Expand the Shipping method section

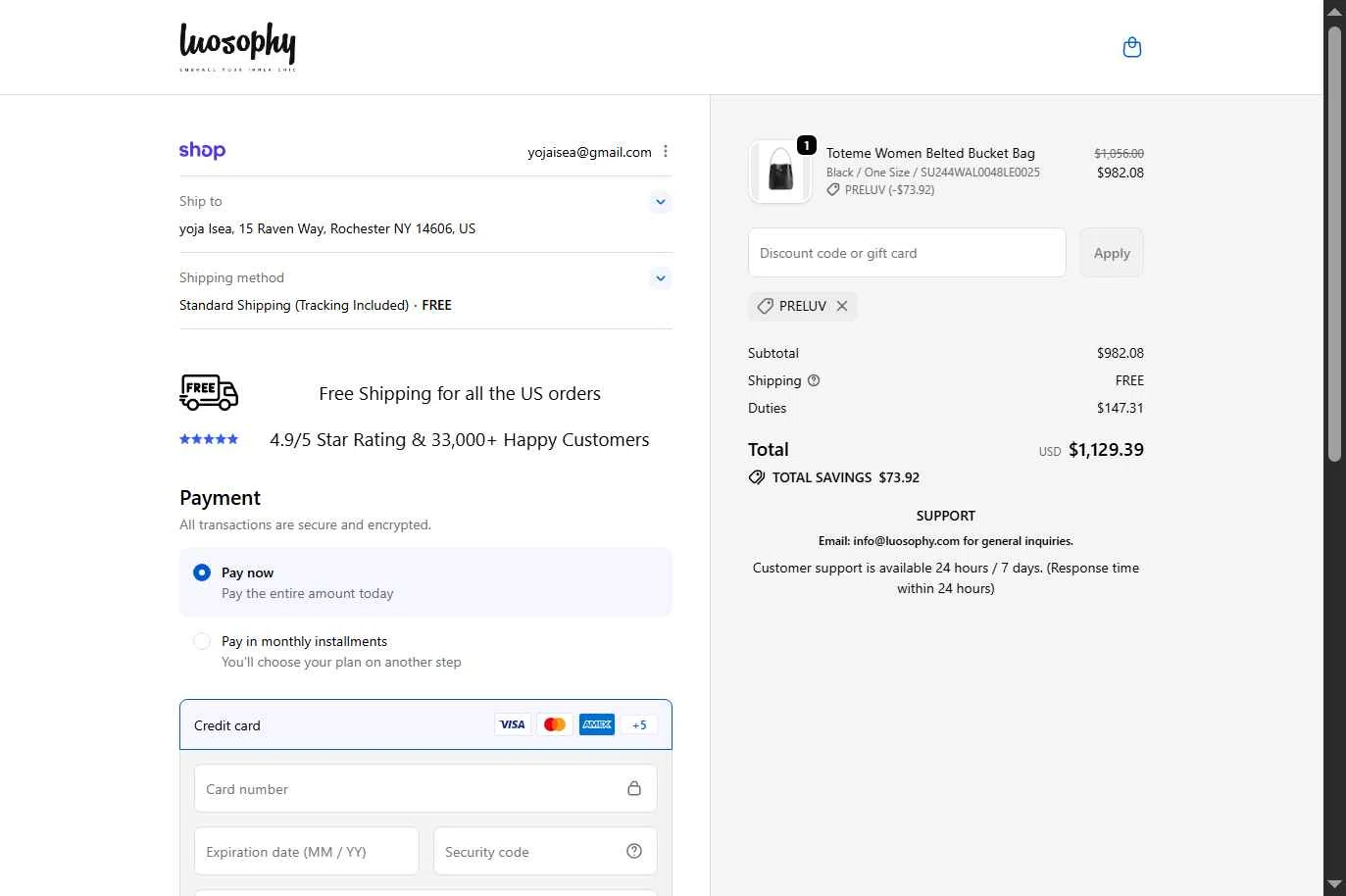(661, 278)
